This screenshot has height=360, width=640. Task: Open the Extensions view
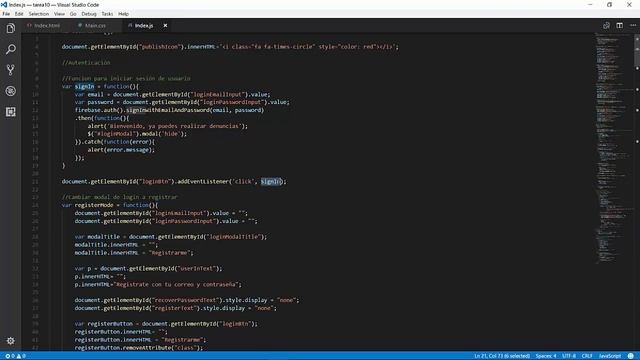pos(11,111)
